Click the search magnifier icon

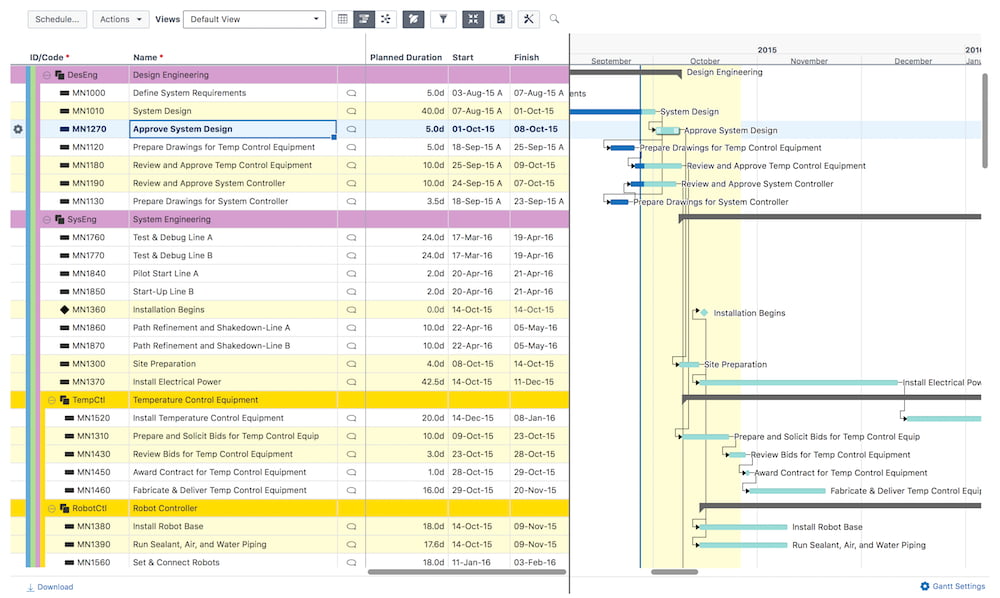555,19
